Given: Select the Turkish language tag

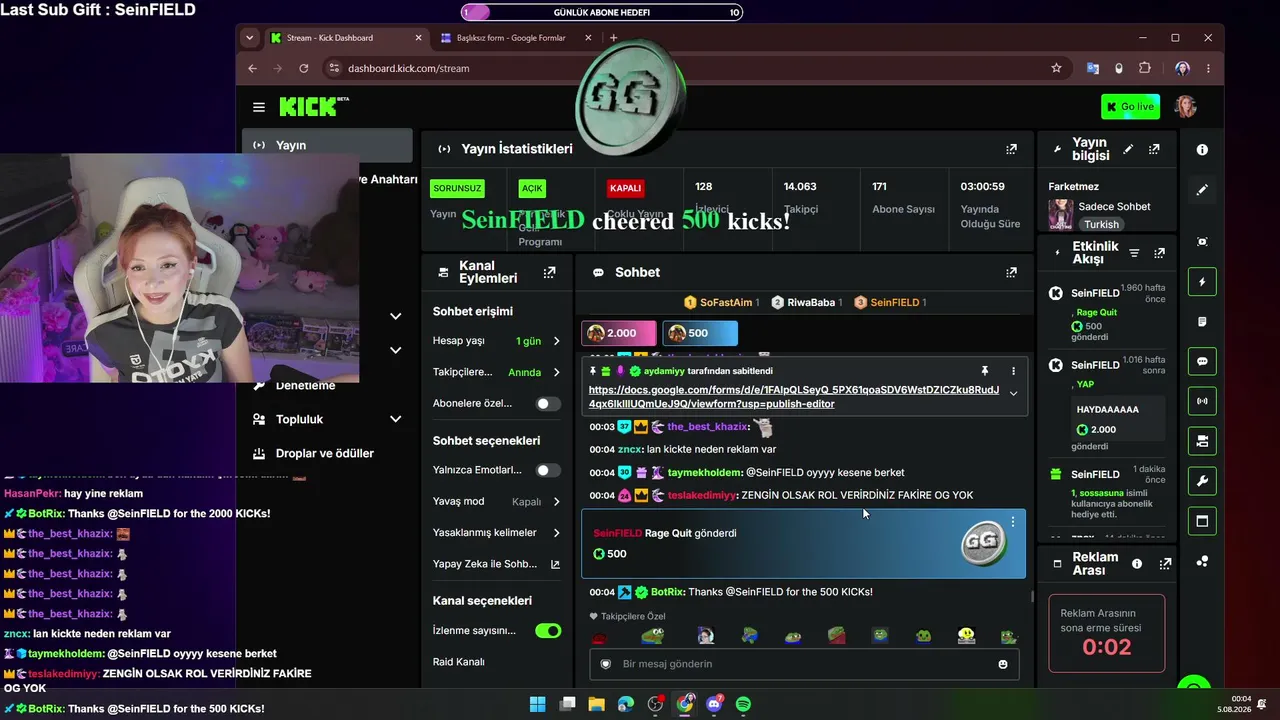Looking at the screenshot, I should (x=1101, y=225).
